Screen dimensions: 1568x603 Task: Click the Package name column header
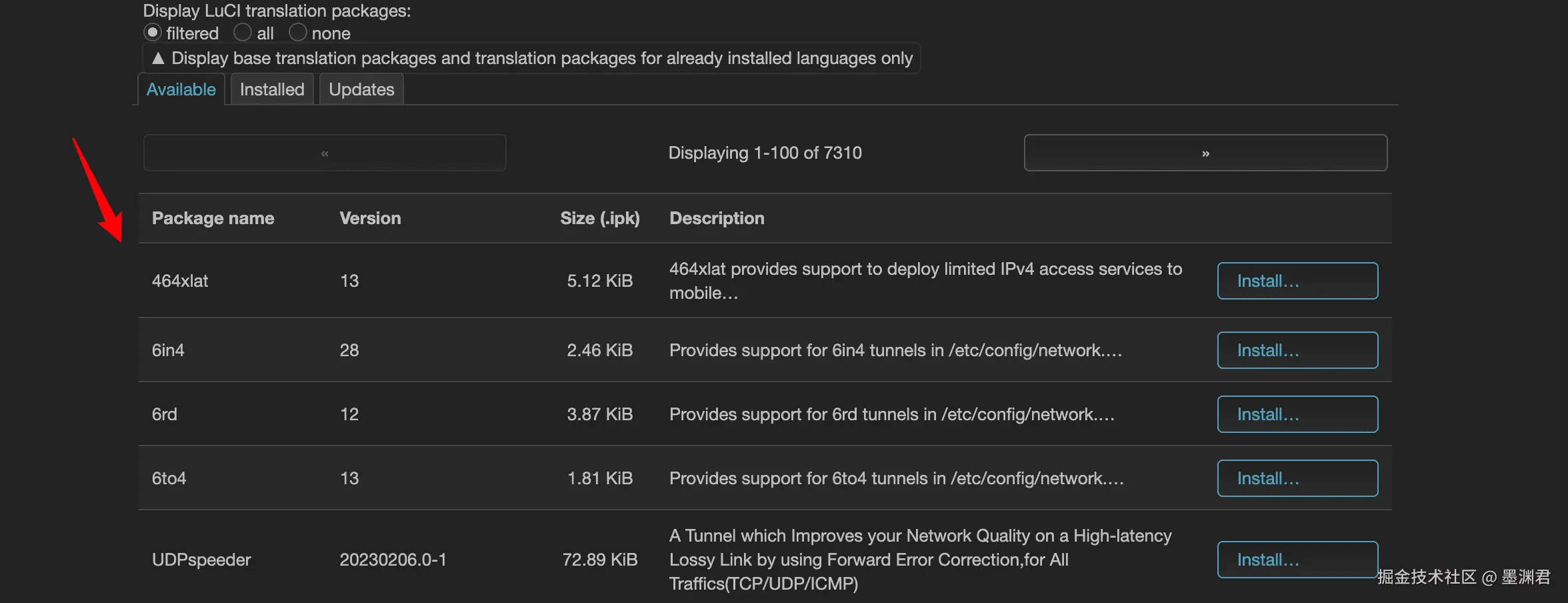(213, 218)
